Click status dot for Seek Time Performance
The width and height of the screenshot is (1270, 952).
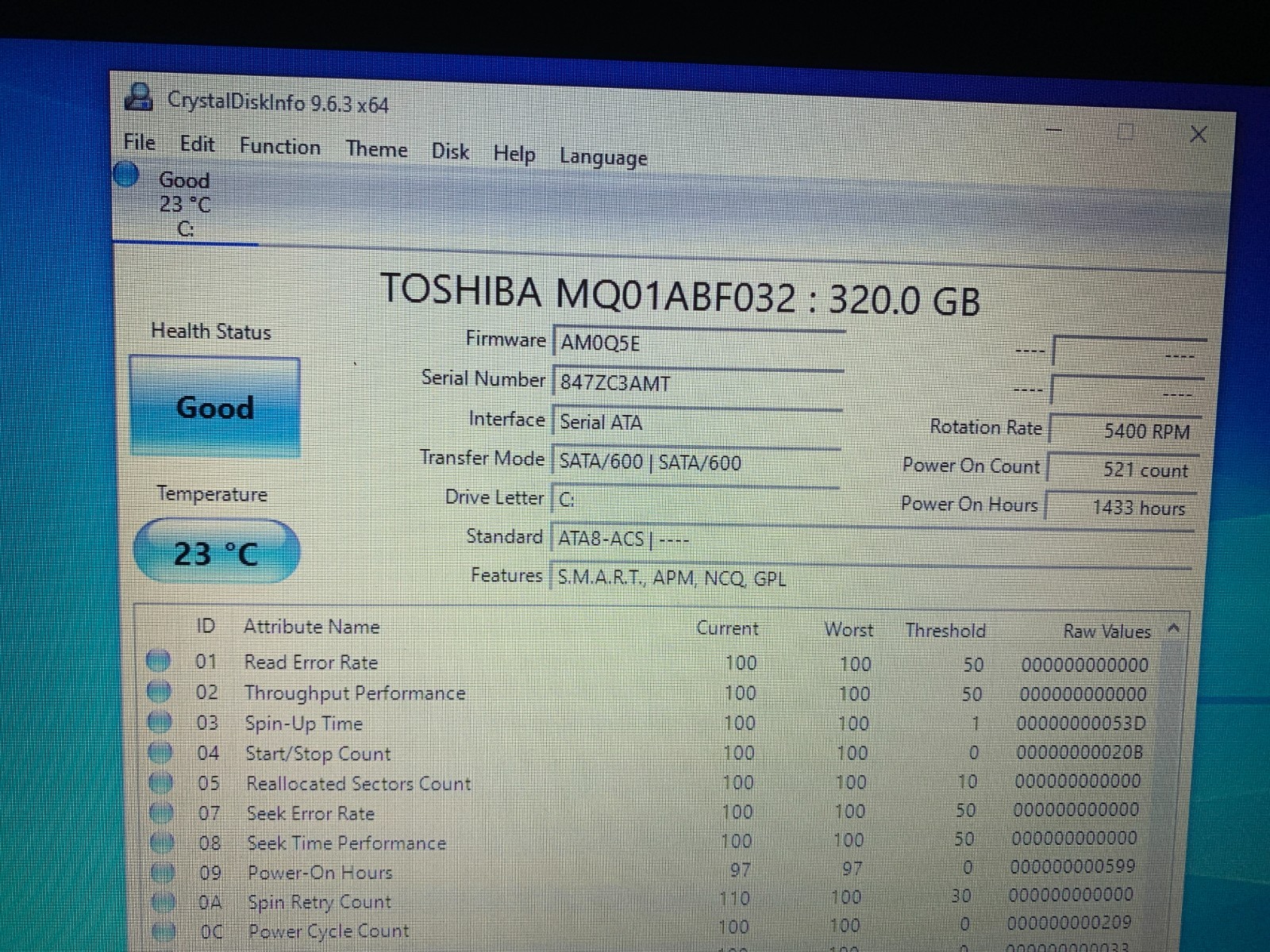162,842
